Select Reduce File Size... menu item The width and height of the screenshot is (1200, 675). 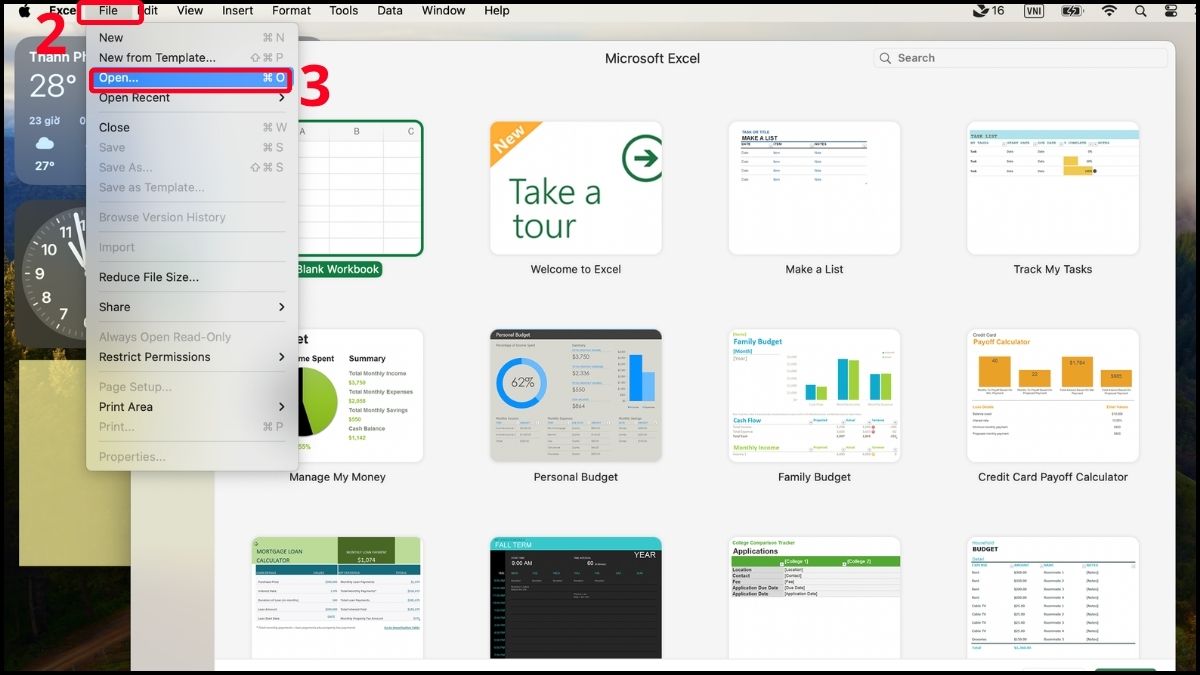(x=192, y=278)
